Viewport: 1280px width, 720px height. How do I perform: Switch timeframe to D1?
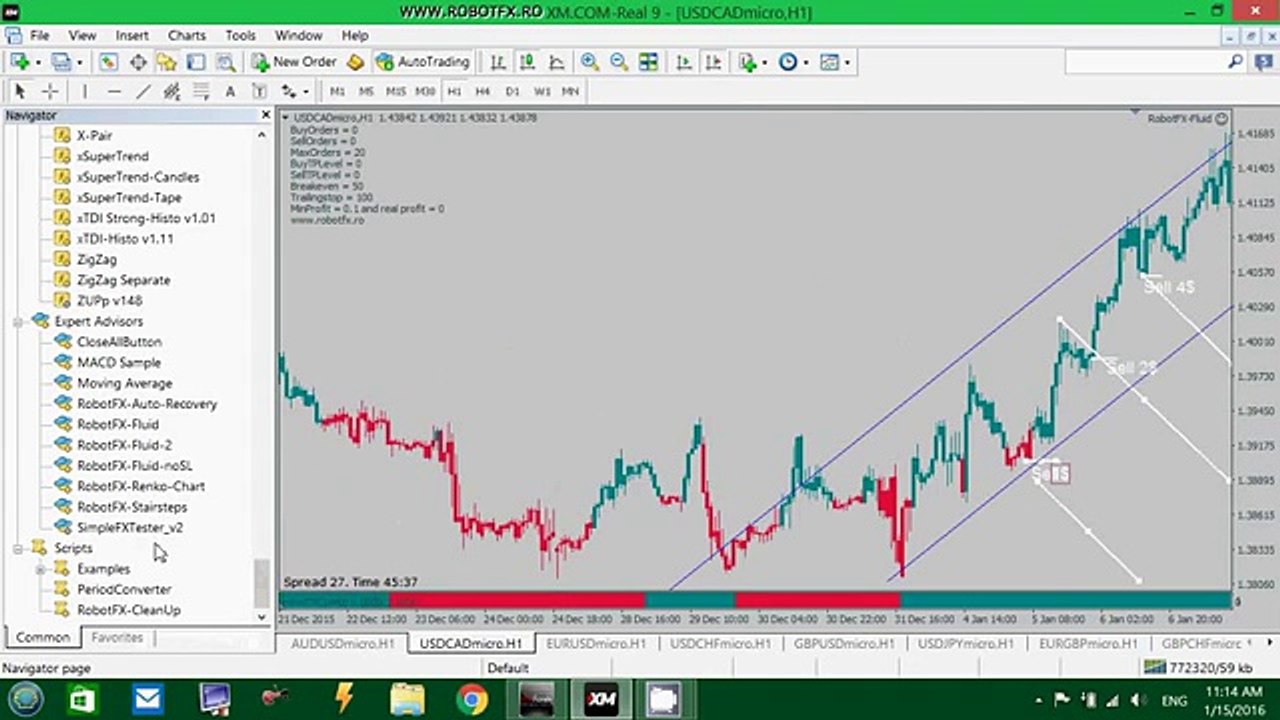(x=512, y=91)
